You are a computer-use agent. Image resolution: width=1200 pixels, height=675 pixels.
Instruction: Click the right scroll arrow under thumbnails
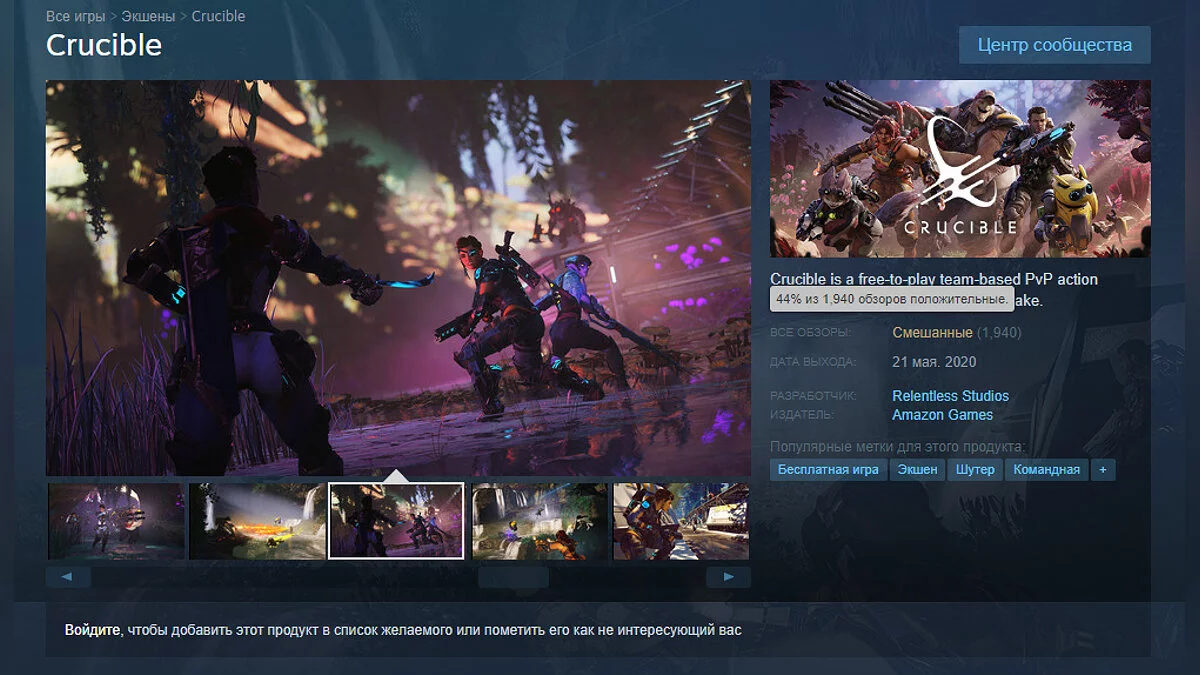coord(728,577)
